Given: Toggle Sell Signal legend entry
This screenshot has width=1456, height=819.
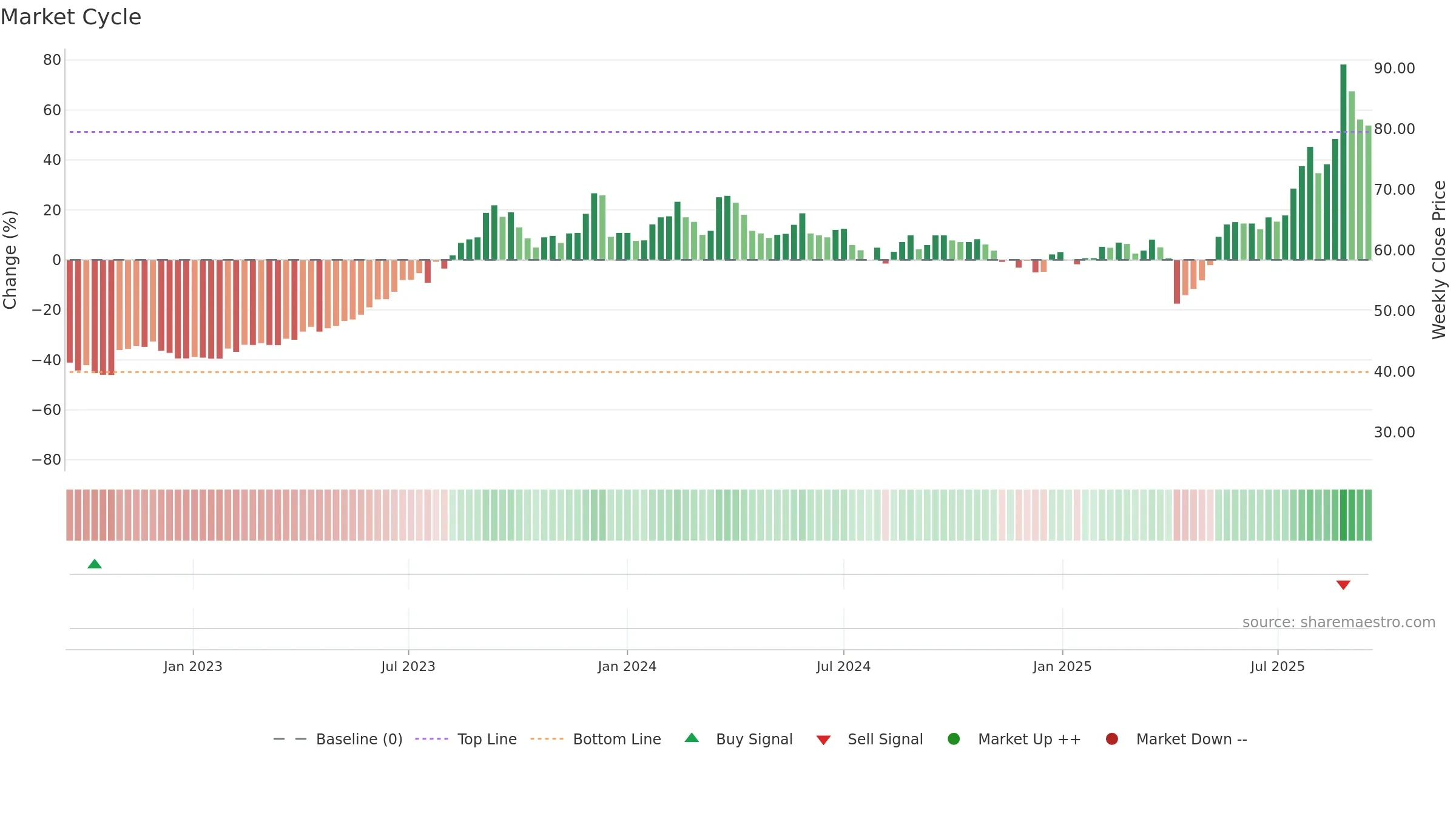Looking at the screenshot, I should tap(869, 740).
